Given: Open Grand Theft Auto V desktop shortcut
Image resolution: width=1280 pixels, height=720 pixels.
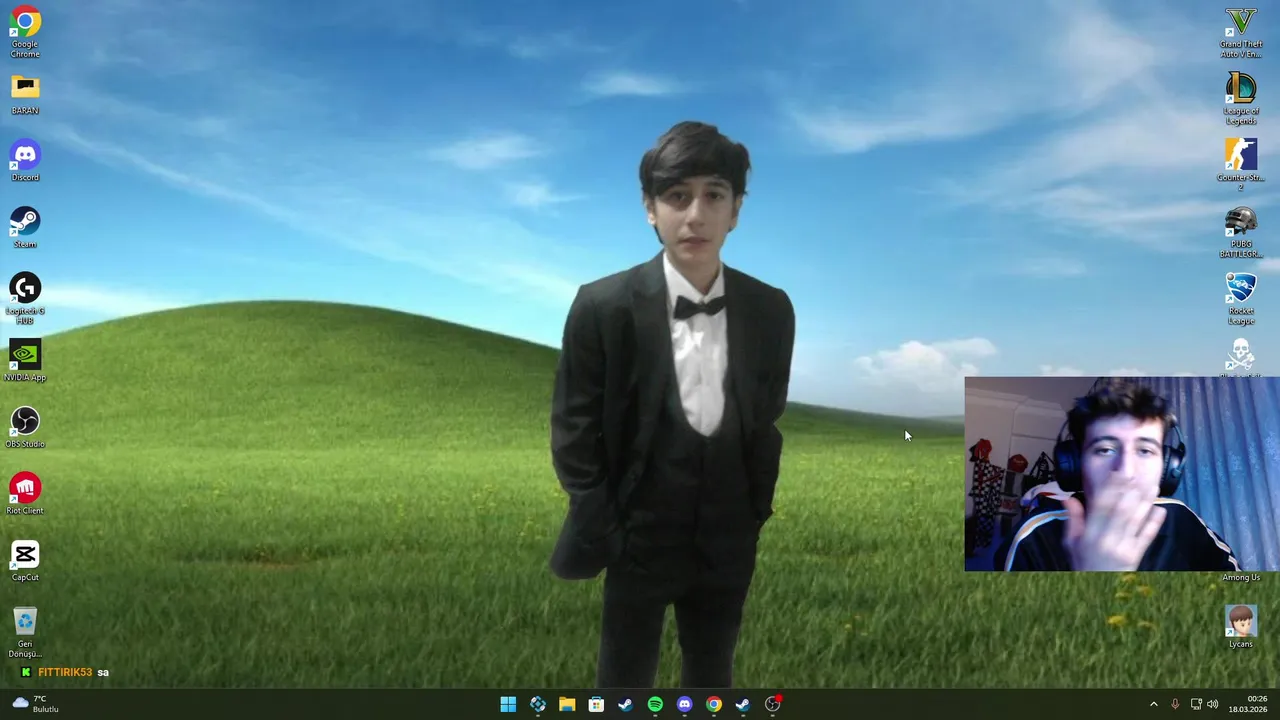Looking at the screenshot, I should point(1241,31).
